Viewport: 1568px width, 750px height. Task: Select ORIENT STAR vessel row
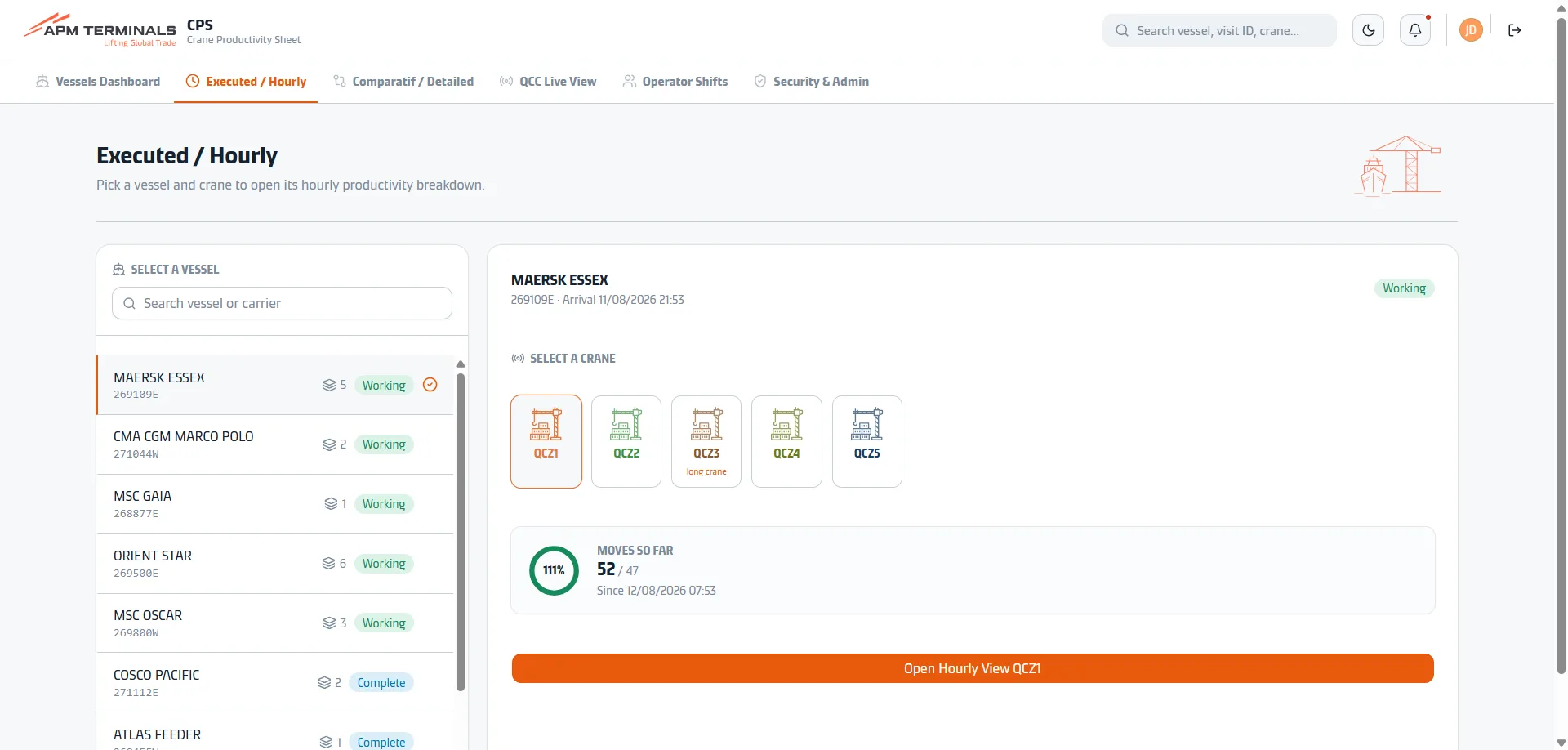(x=275, y=564)
